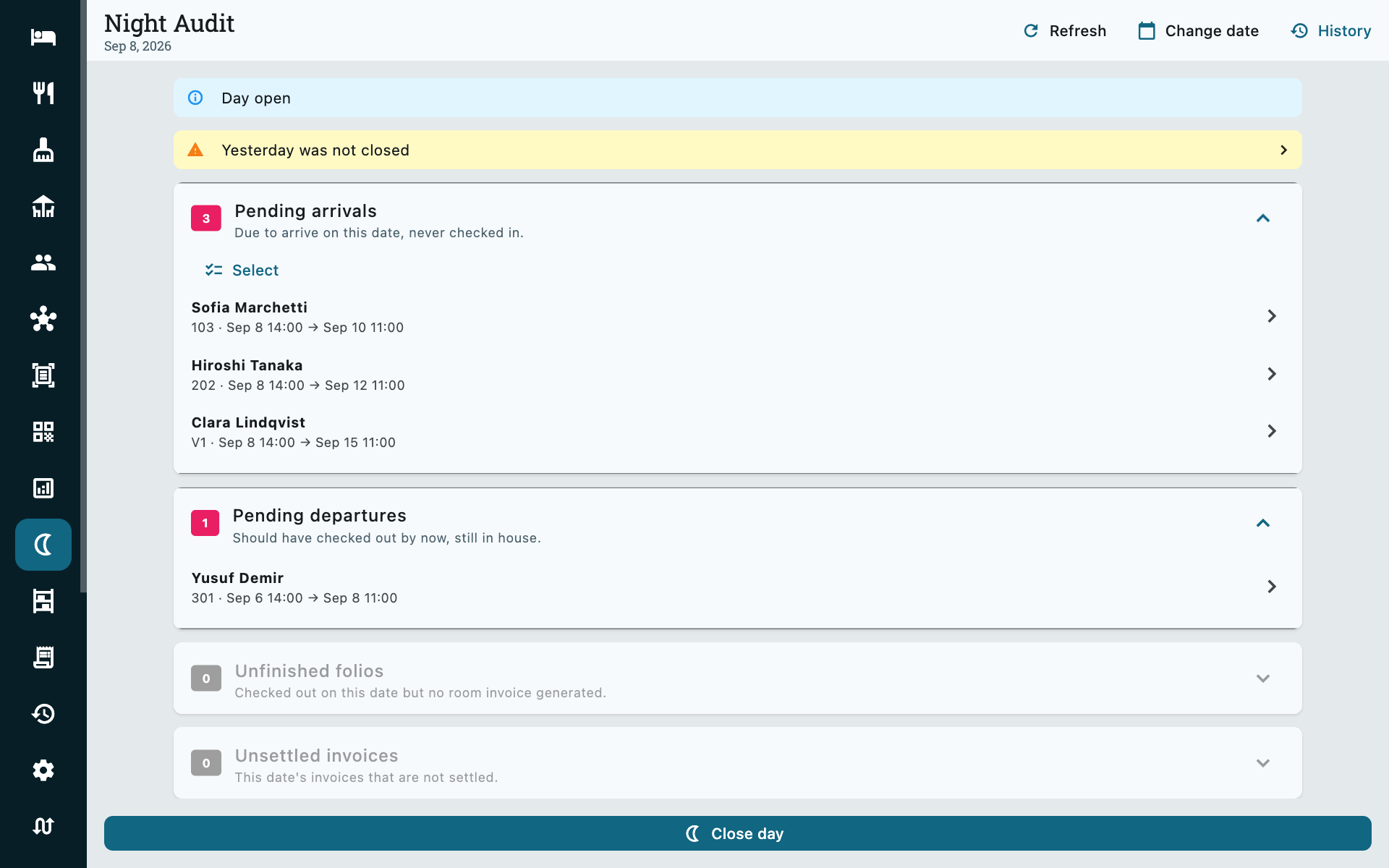Click the gray 0 badge on Unfinished folios
1389x868 pixels.
click(206, 678)
